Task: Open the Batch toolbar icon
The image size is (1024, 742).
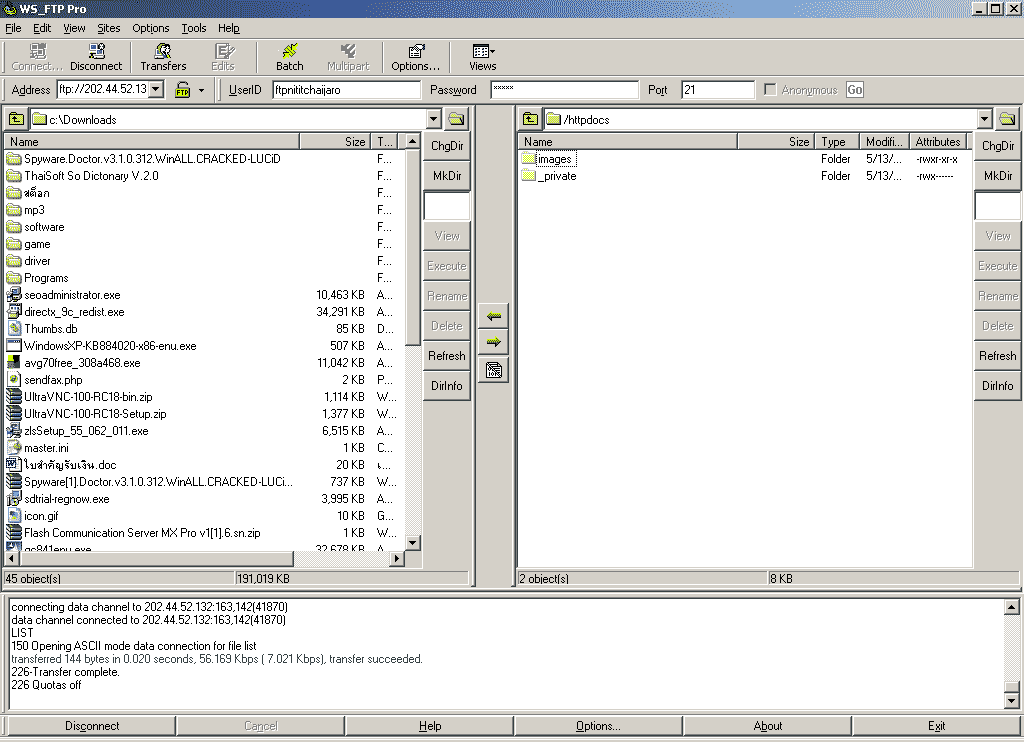Action: tap(289, 57)
